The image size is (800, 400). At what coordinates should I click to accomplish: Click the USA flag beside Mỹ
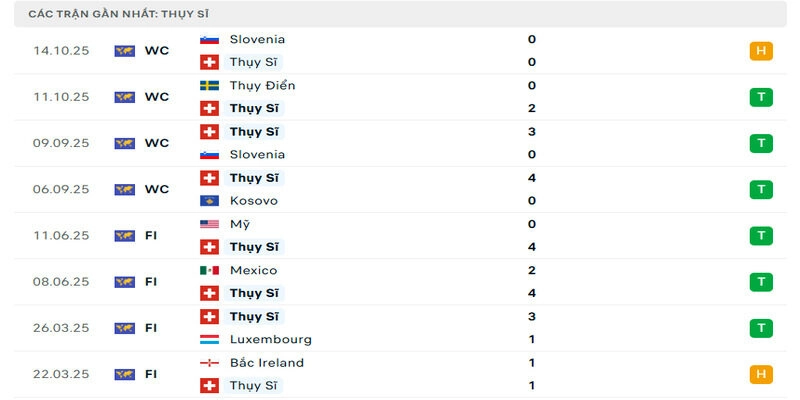click(210, 225)
